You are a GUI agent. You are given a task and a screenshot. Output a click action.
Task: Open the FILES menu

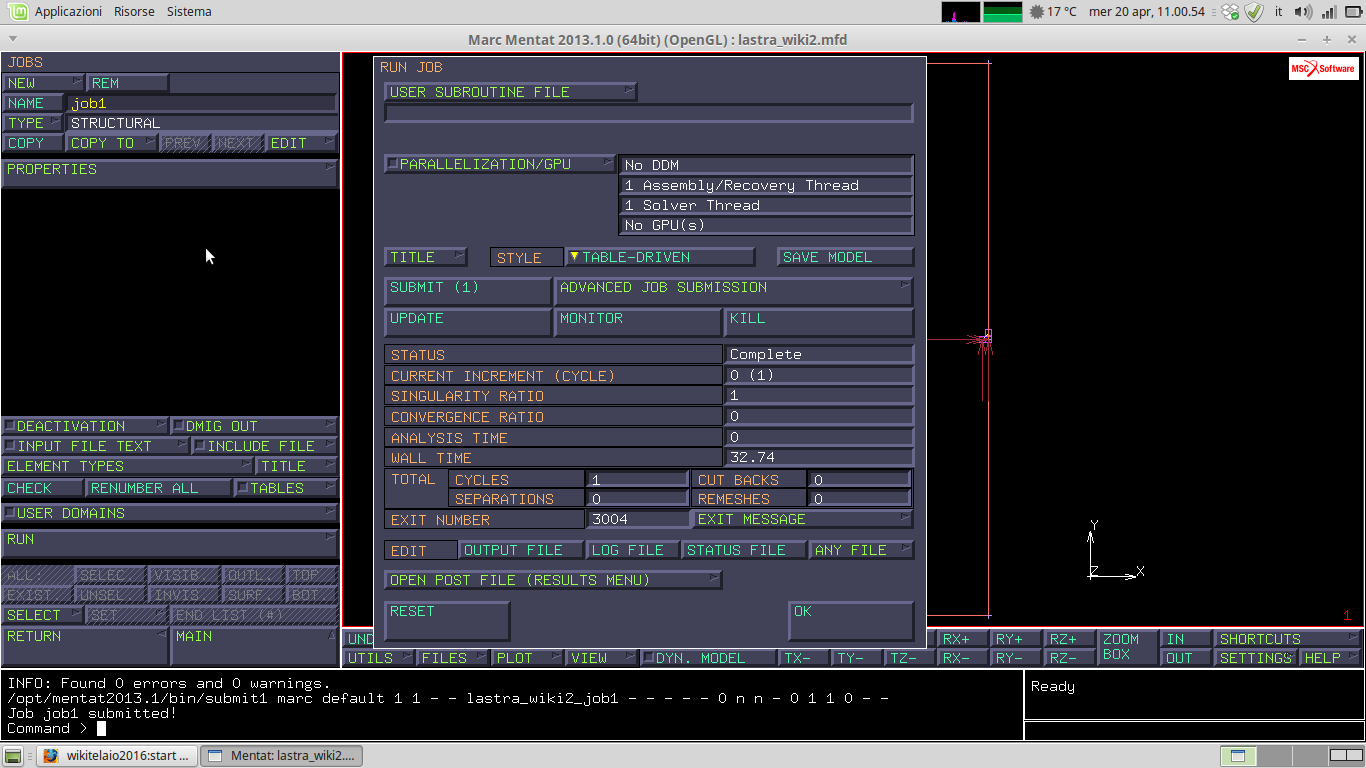coord(453,658)
